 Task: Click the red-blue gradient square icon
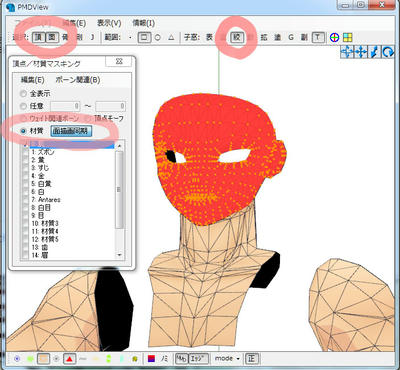tap(151, 359)
